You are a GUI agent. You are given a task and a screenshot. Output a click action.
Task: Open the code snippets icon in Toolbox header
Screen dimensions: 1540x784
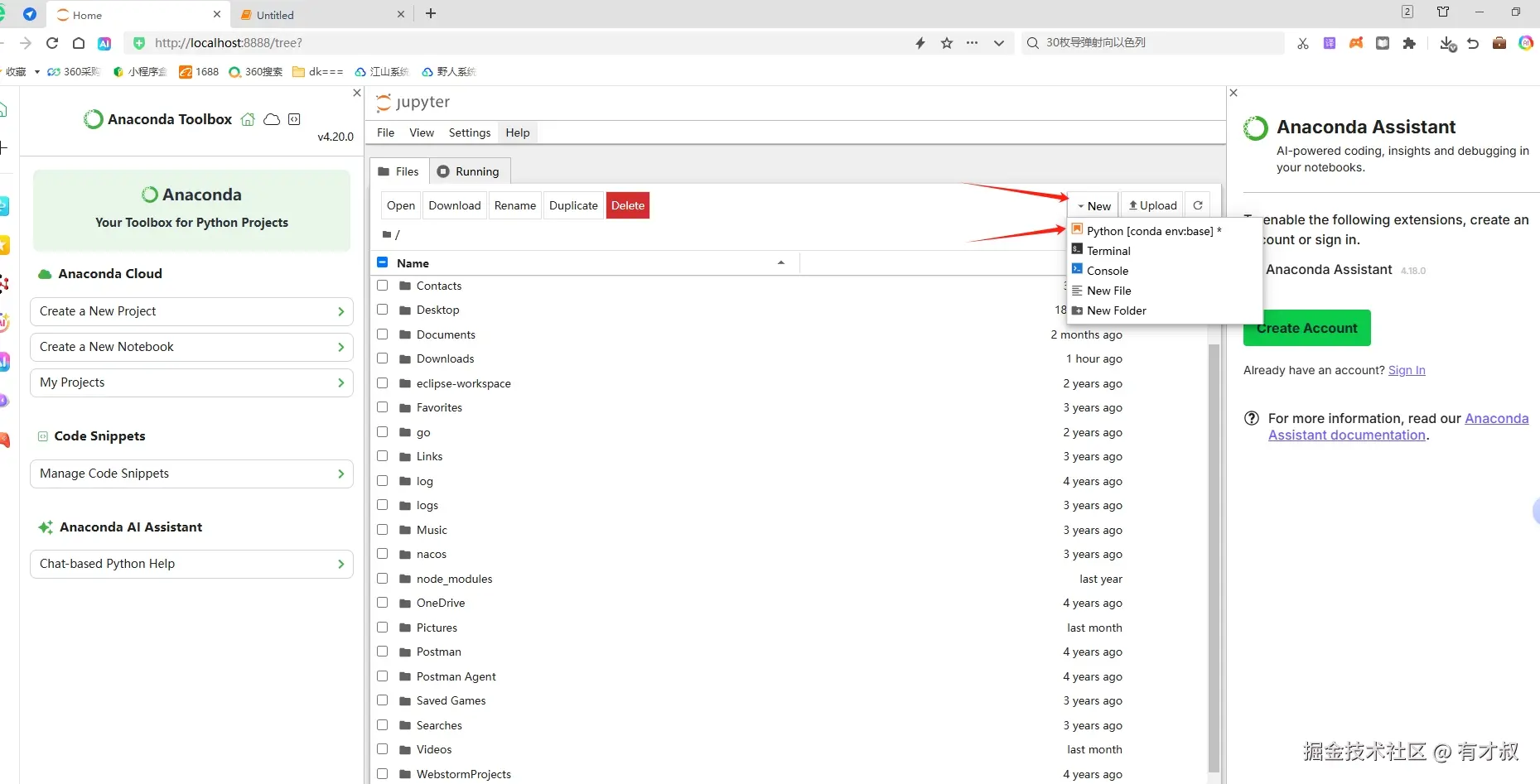click(294, 119)
